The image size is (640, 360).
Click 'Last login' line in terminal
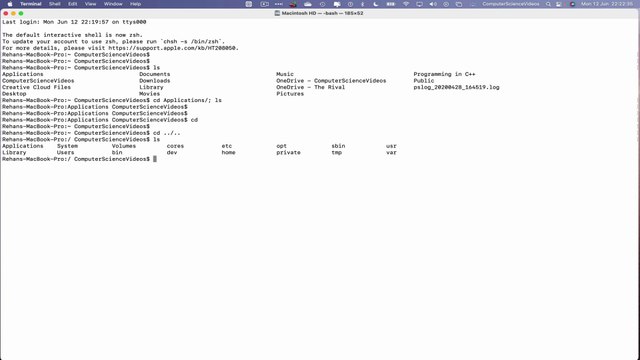[74, 22]
